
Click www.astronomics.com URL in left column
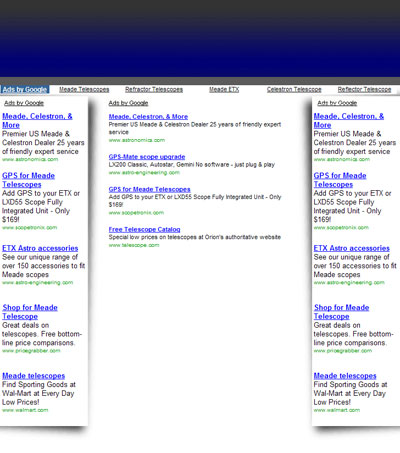pyautogui.click(x=30, y=159)
